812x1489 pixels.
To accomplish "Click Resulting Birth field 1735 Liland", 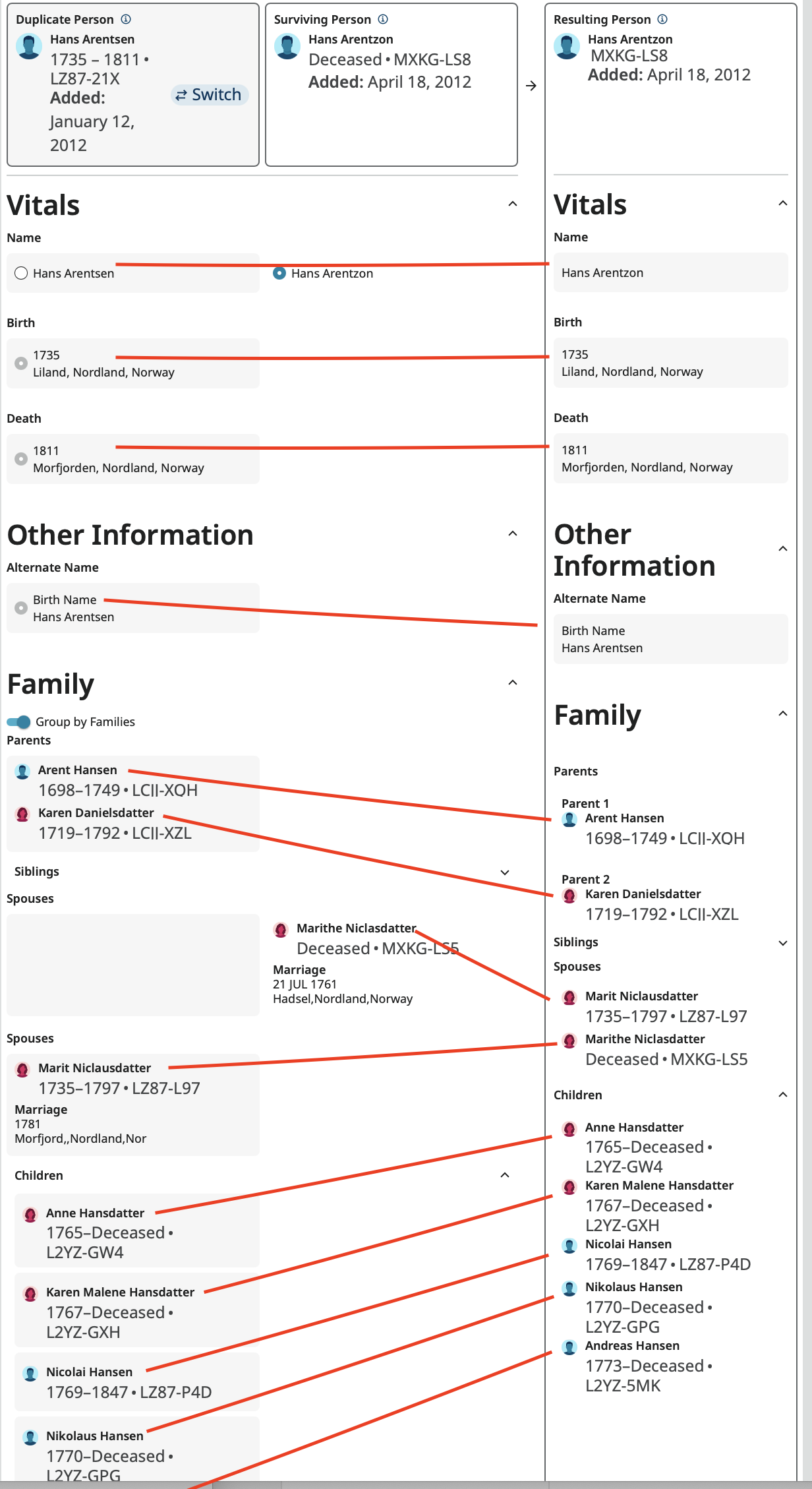I will 671,363.
